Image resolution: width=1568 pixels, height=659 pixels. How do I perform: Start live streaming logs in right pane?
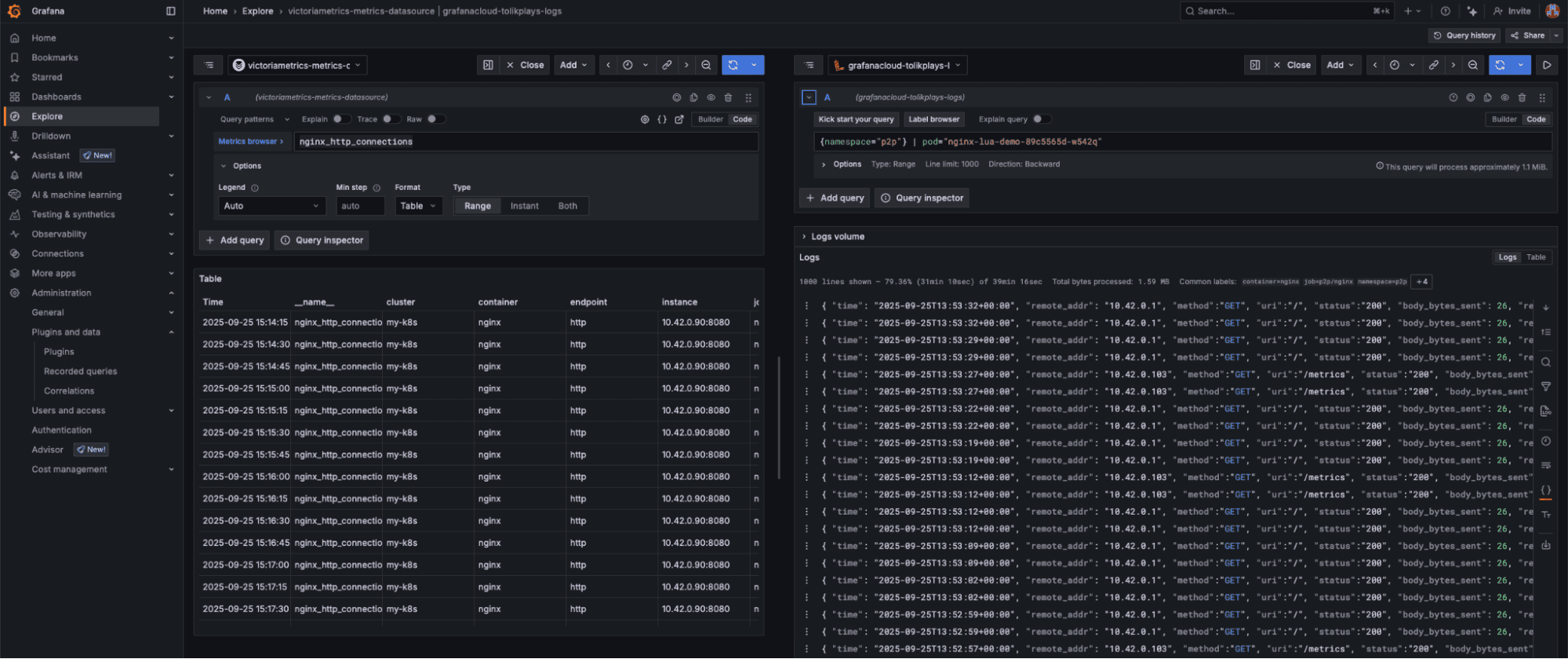pos(1547,65)
